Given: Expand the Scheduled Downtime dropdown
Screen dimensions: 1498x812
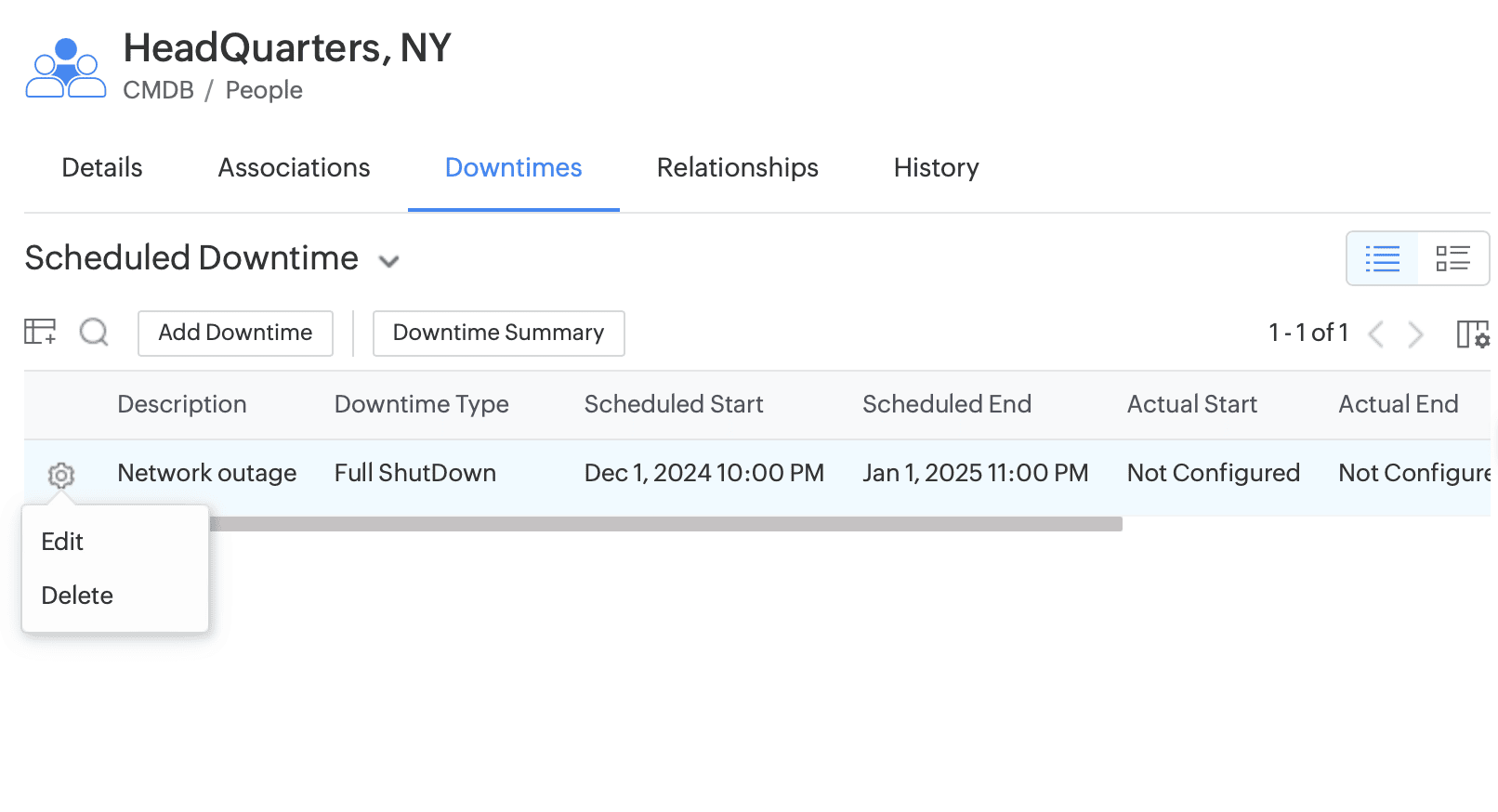Looking at the screenshot, I should point(389,261).
